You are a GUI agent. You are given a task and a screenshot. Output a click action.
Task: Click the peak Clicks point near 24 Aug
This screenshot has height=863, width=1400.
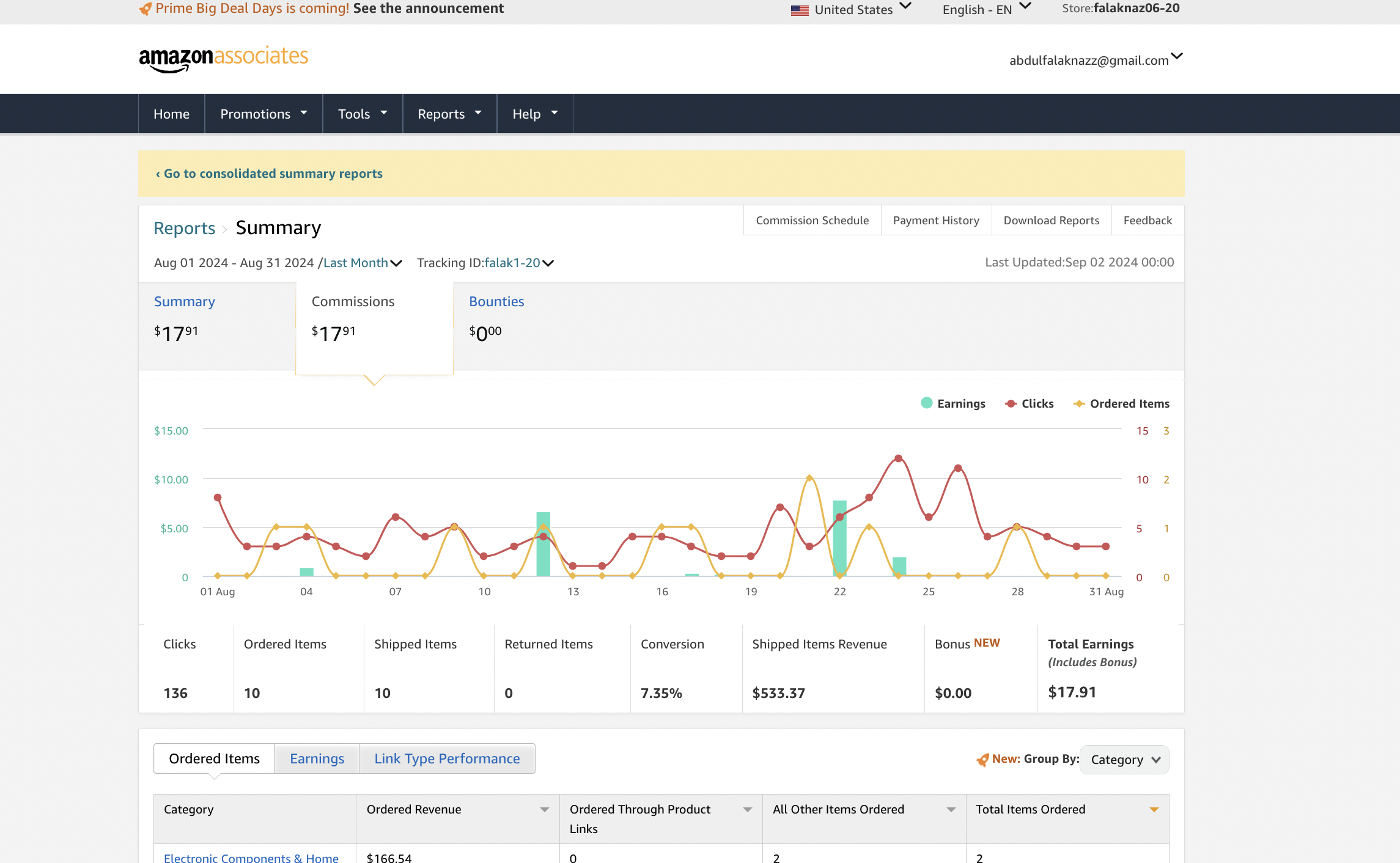click(x=898, y=458)
